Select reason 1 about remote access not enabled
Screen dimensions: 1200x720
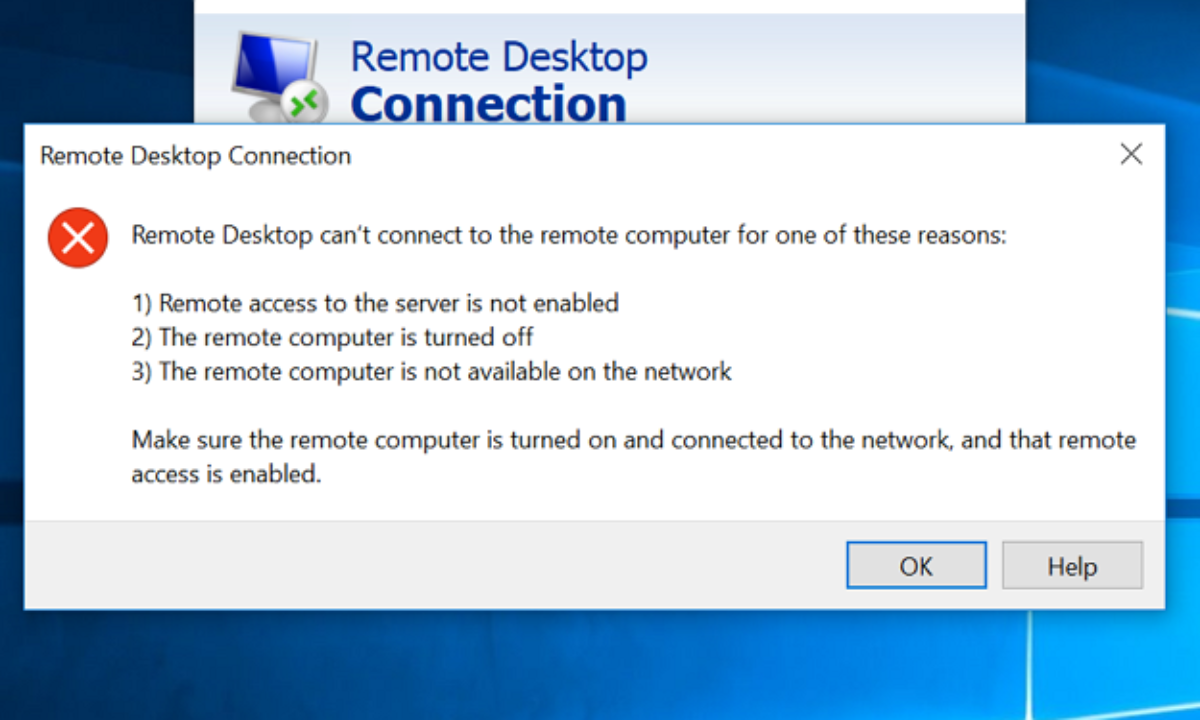[375, 302]
